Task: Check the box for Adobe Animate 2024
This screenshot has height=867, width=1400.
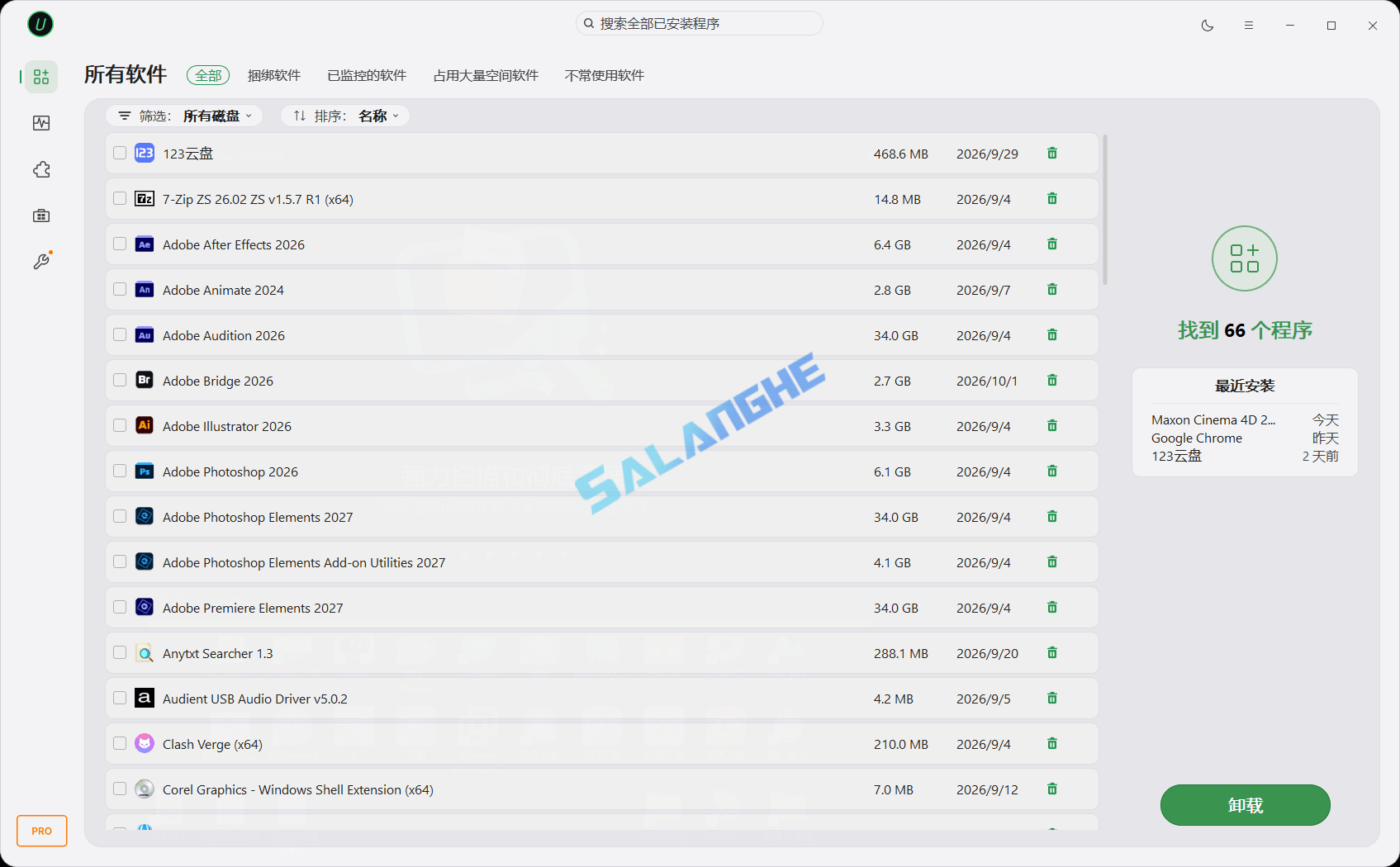Action: 120,289
